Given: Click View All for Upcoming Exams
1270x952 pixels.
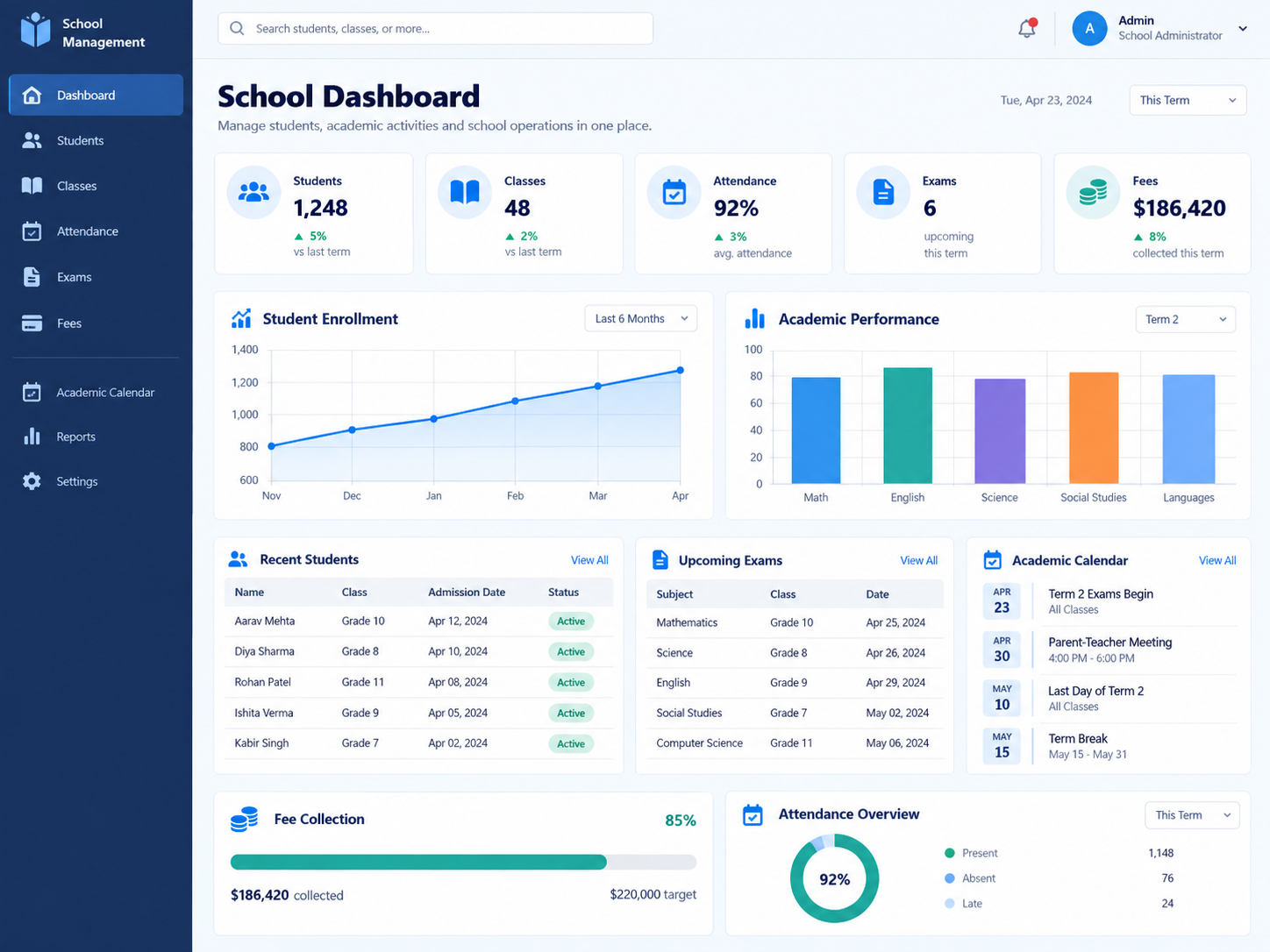Looking at the screenshot, I should tap(918, 560).
